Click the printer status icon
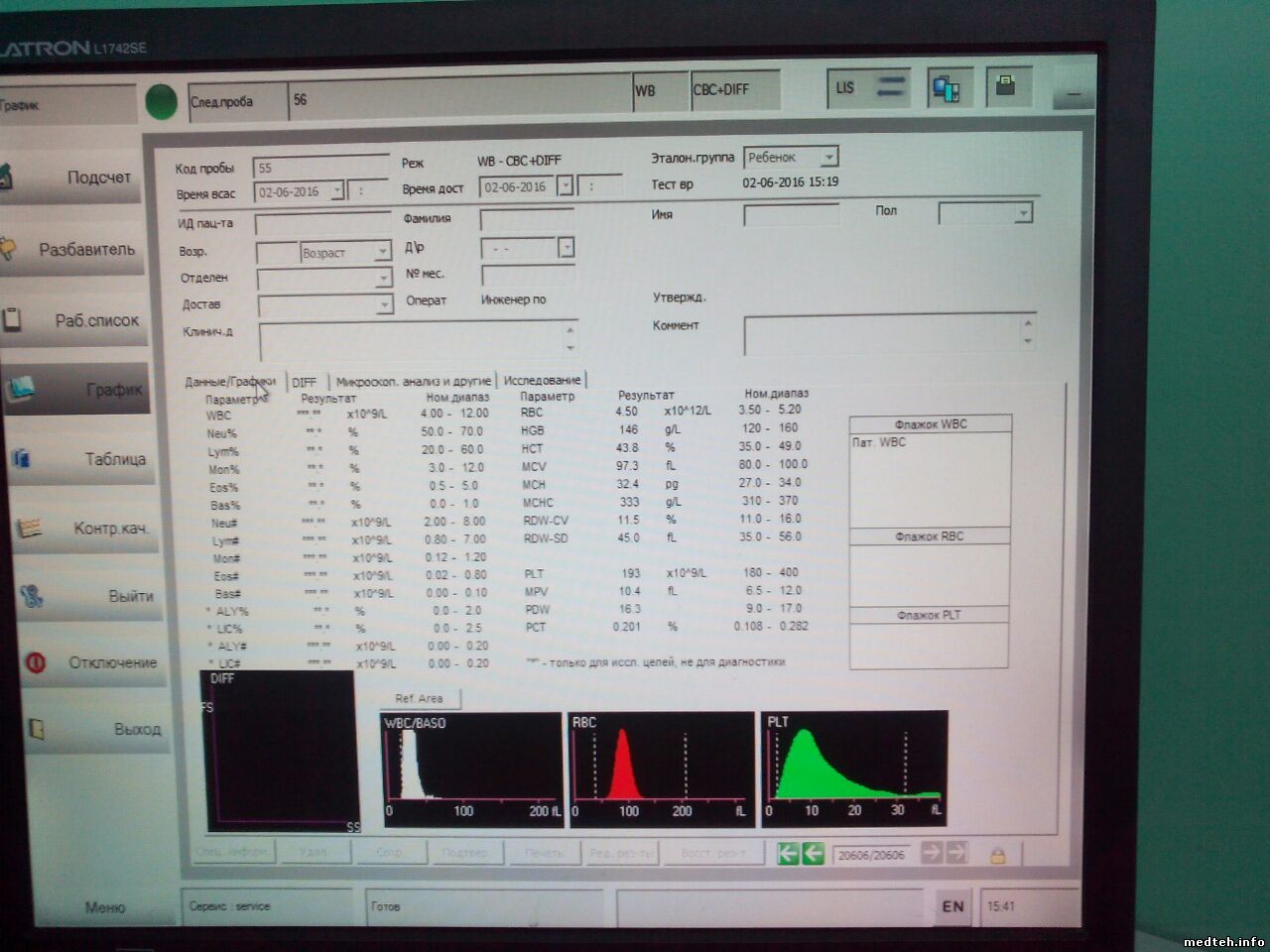The height and width of the screenshot is (952, 1270). click(1006, 86)
